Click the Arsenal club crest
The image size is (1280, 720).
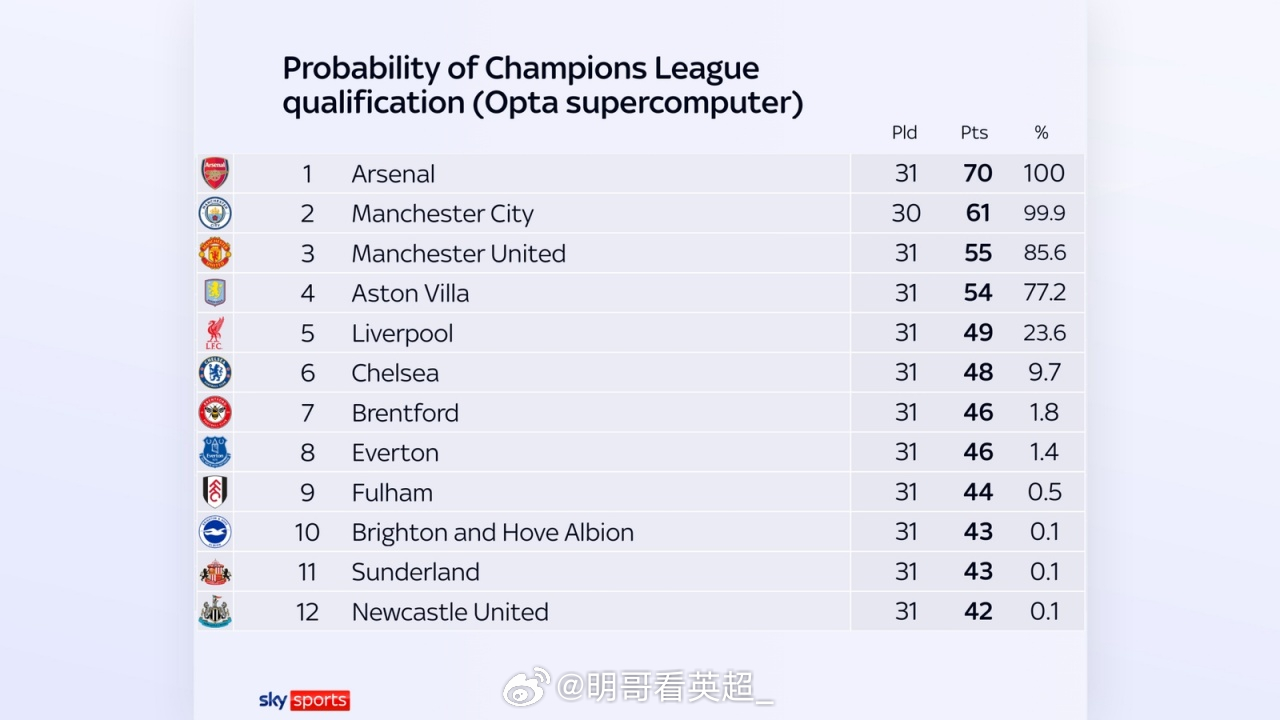click(215, 173)
